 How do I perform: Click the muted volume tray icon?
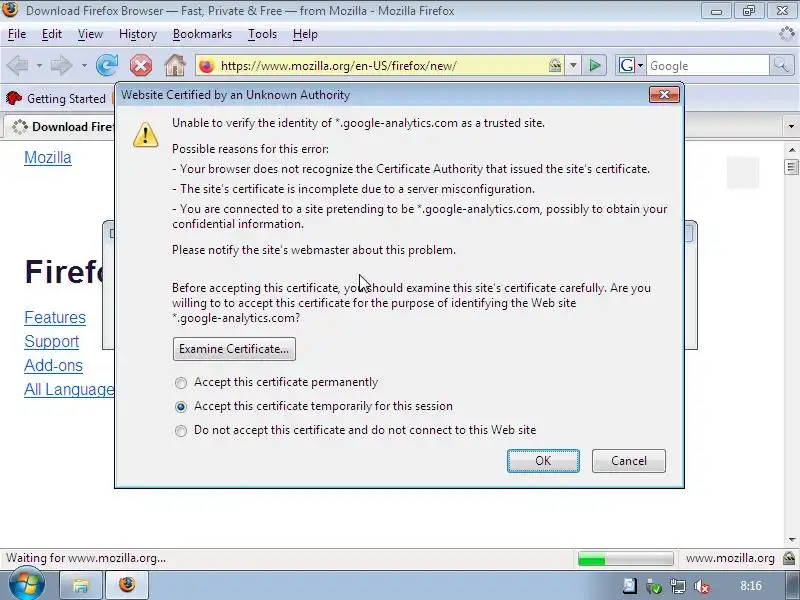click(702, 586)
